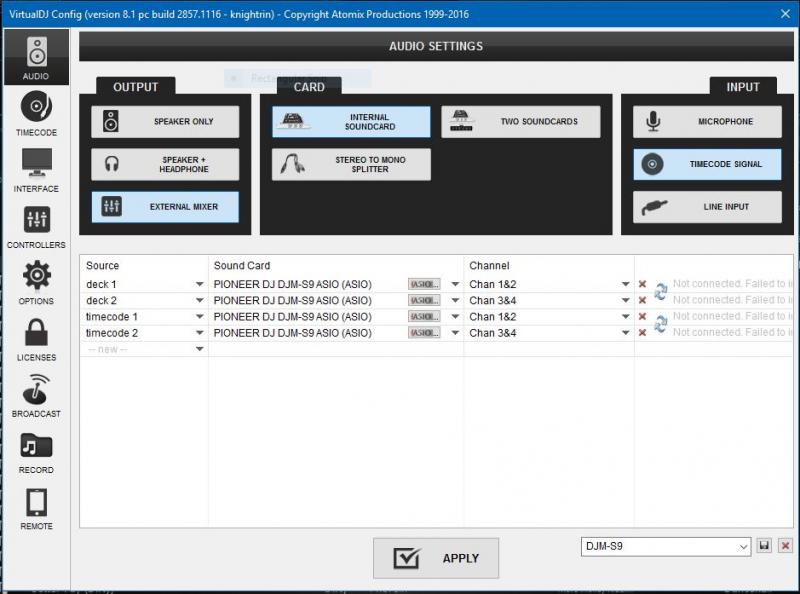This screenshot has width=800, height=594.
Task: Open the channel dropdown in the deck 1 row
Action: [x=626, y=284]
